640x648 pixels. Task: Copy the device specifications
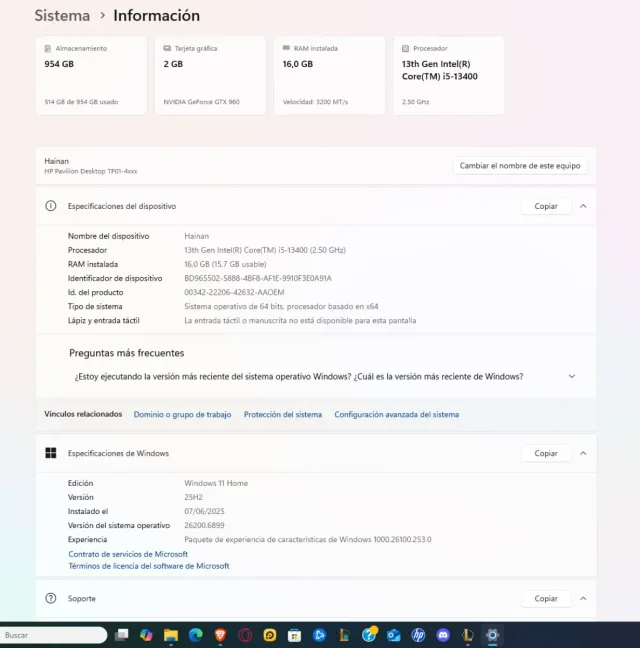tap(546, 206)
